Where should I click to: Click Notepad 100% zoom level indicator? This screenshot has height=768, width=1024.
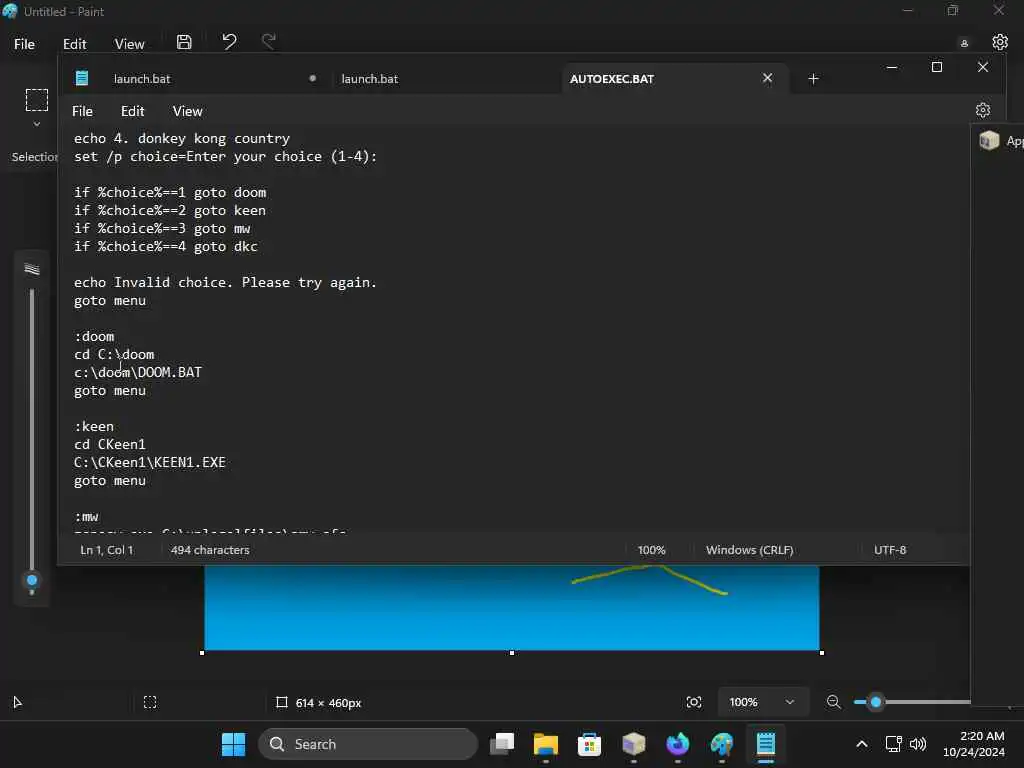[651, 550]
